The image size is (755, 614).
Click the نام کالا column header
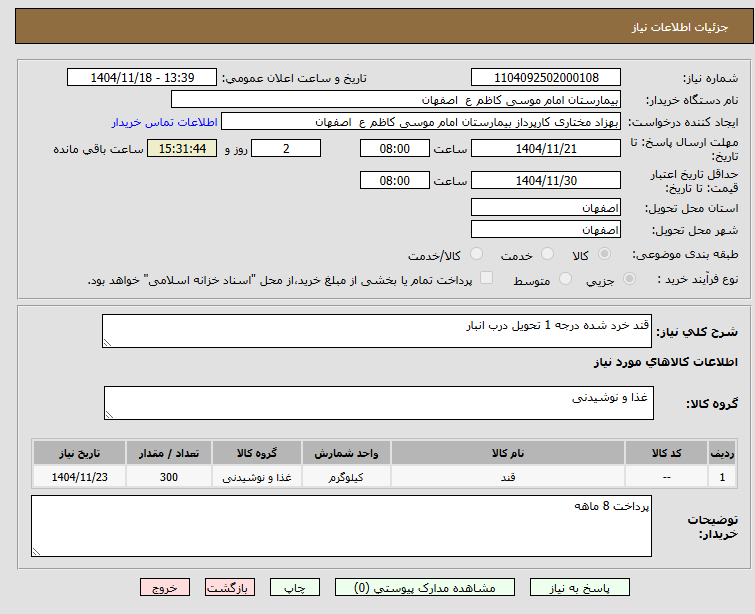pyautogui.click(x=508, y=453)
